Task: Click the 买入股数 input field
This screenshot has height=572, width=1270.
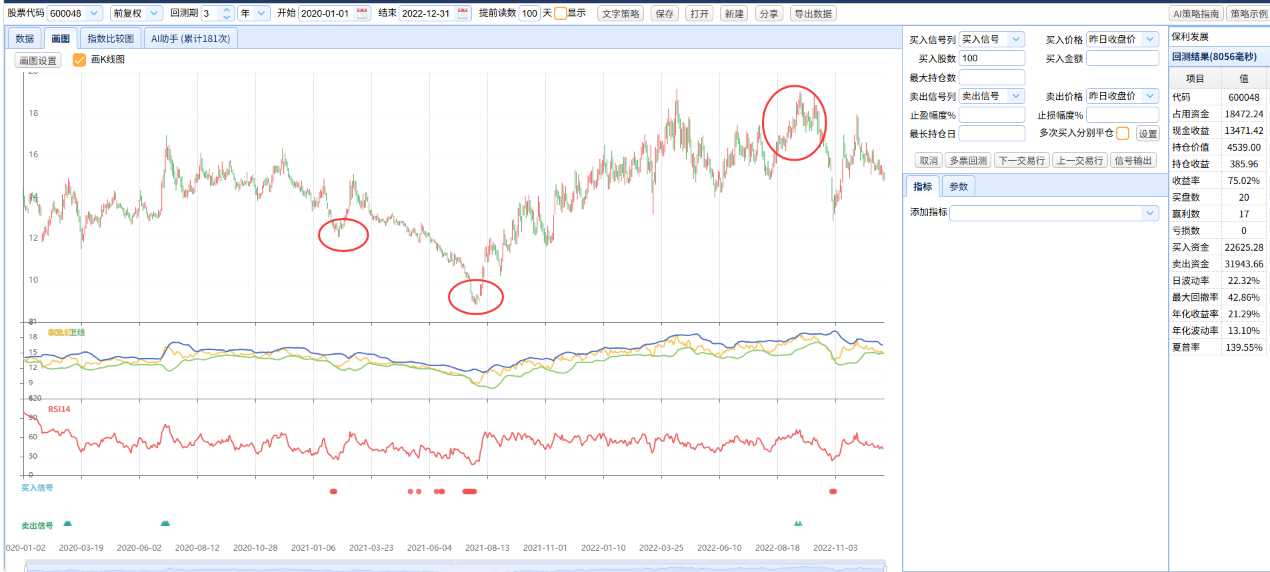Action: pyautogui.click(x=992, y=58)
